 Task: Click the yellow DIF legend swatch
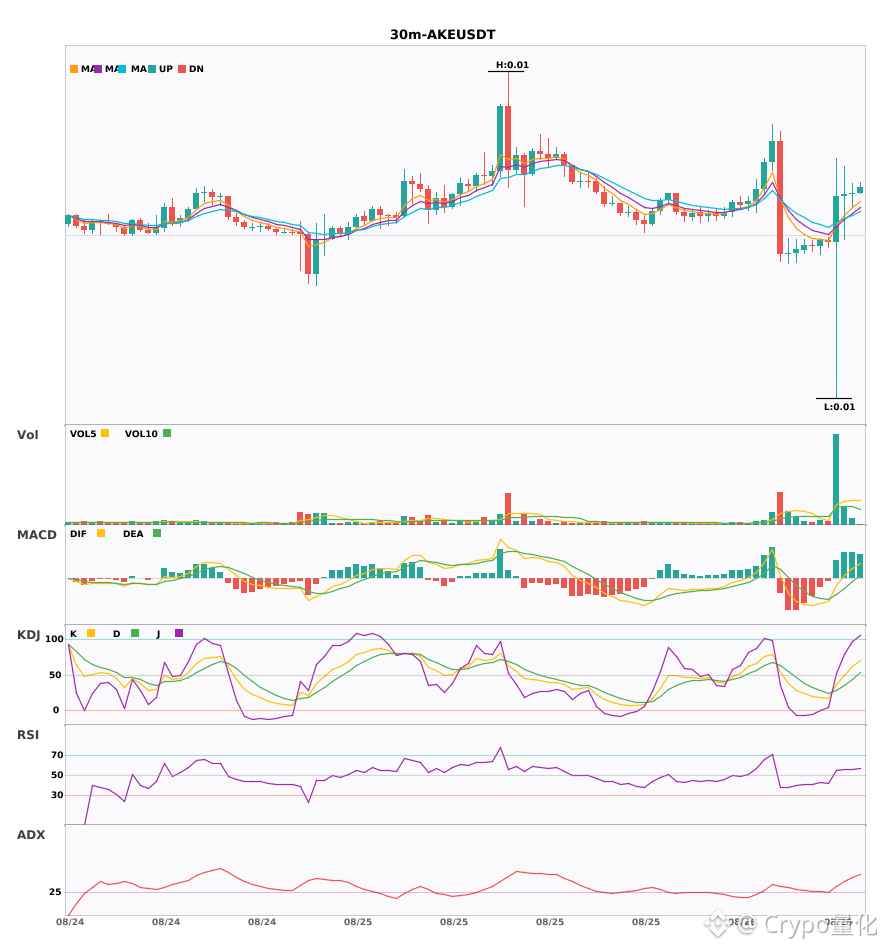[101, 533]
